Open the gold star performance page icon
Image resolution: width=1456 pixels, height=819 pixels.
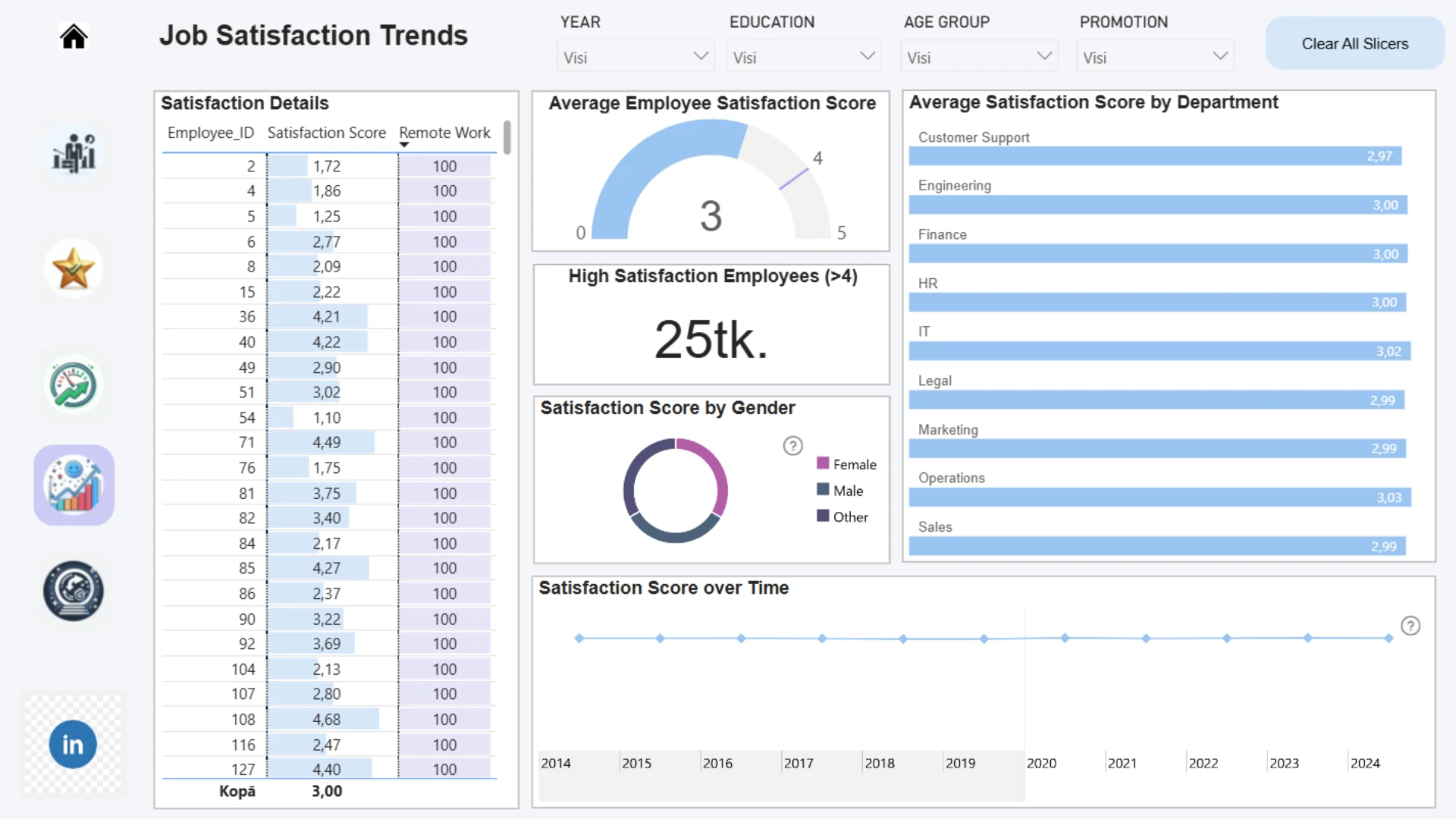click(74, 268)
